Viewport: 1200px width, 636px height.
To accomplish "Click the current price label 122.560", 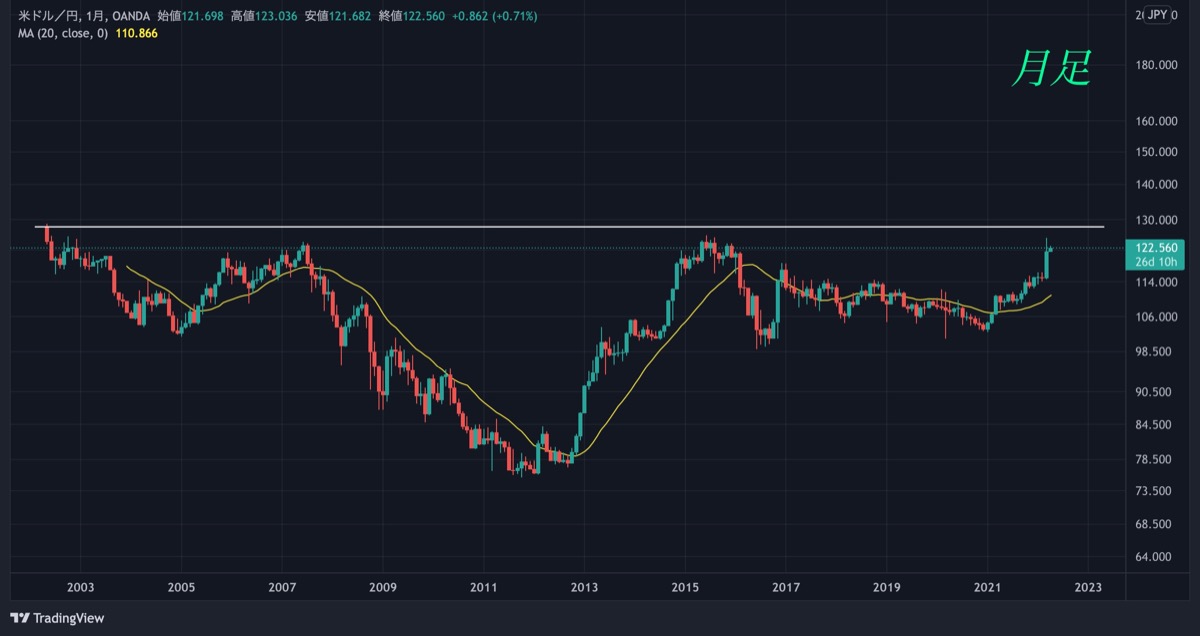I will tap(1155, 248).
